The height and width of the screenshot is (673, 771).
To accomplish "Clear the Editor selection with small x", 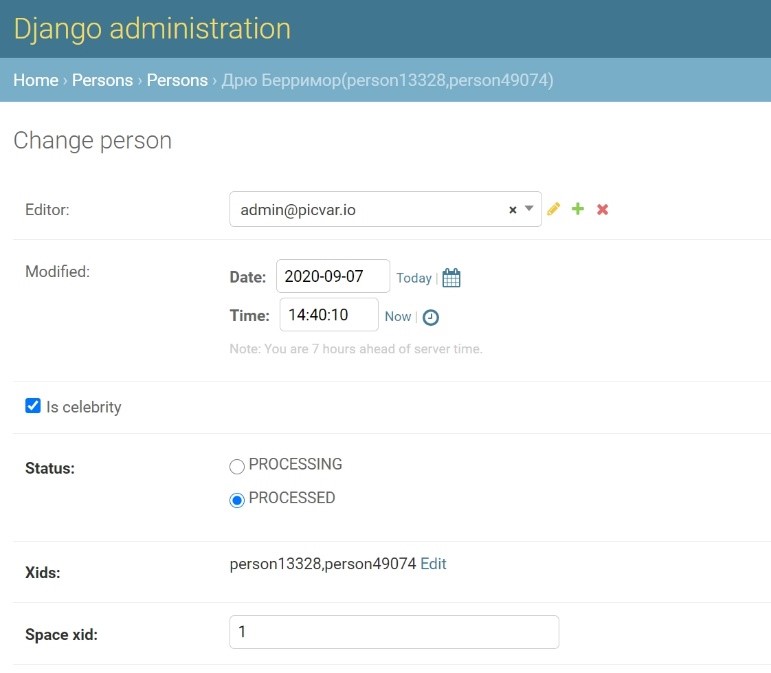I will click(513, 210).
